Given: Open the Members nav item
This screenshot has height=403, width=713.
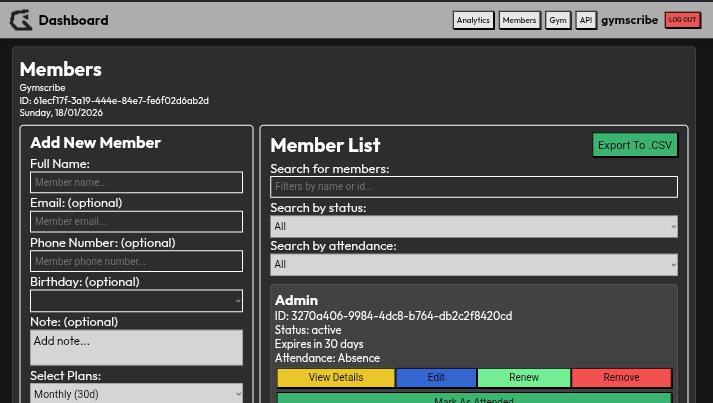Looking at the screenshot, I should 519,20.
